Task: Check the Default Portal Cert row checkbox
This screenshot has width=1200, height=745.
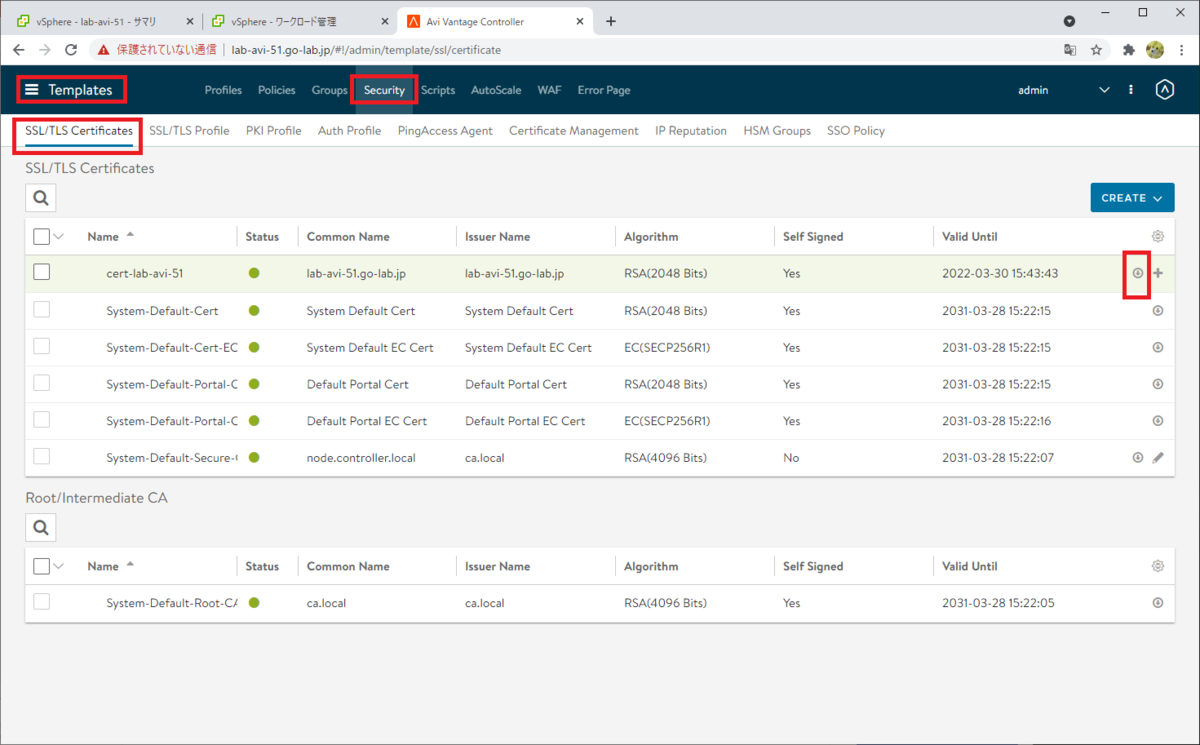Action: pos(41,383)
